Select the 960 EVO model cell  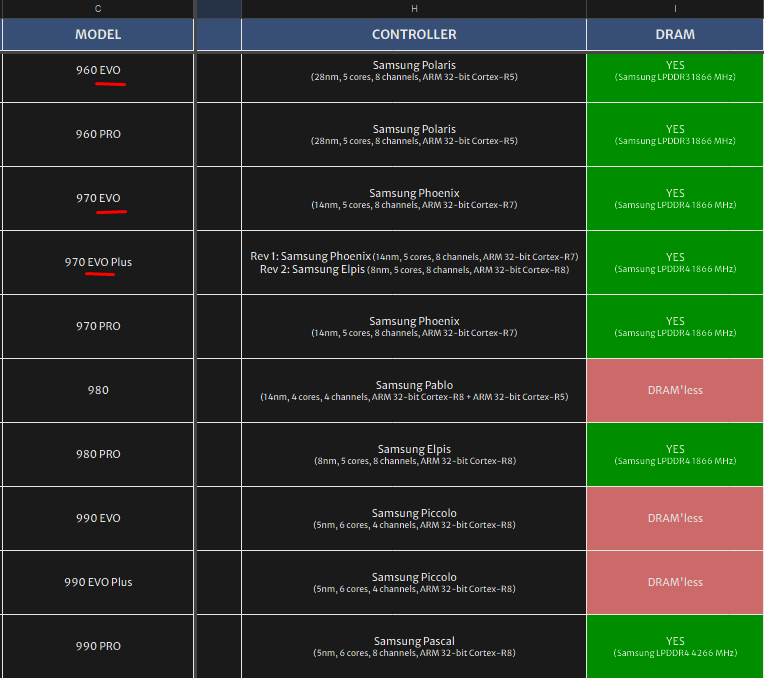98,77
